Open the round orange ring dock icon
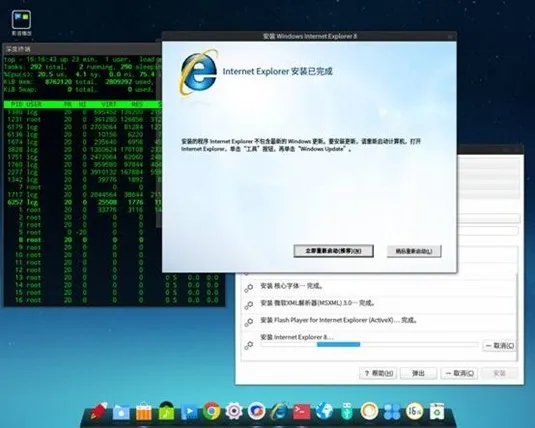535x428 pixels. point(369,411)
